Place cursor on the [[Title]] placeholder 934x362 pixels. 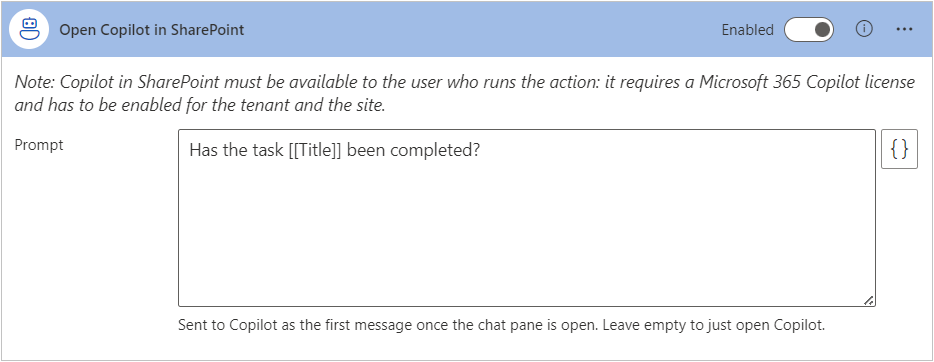click(313, 151)
